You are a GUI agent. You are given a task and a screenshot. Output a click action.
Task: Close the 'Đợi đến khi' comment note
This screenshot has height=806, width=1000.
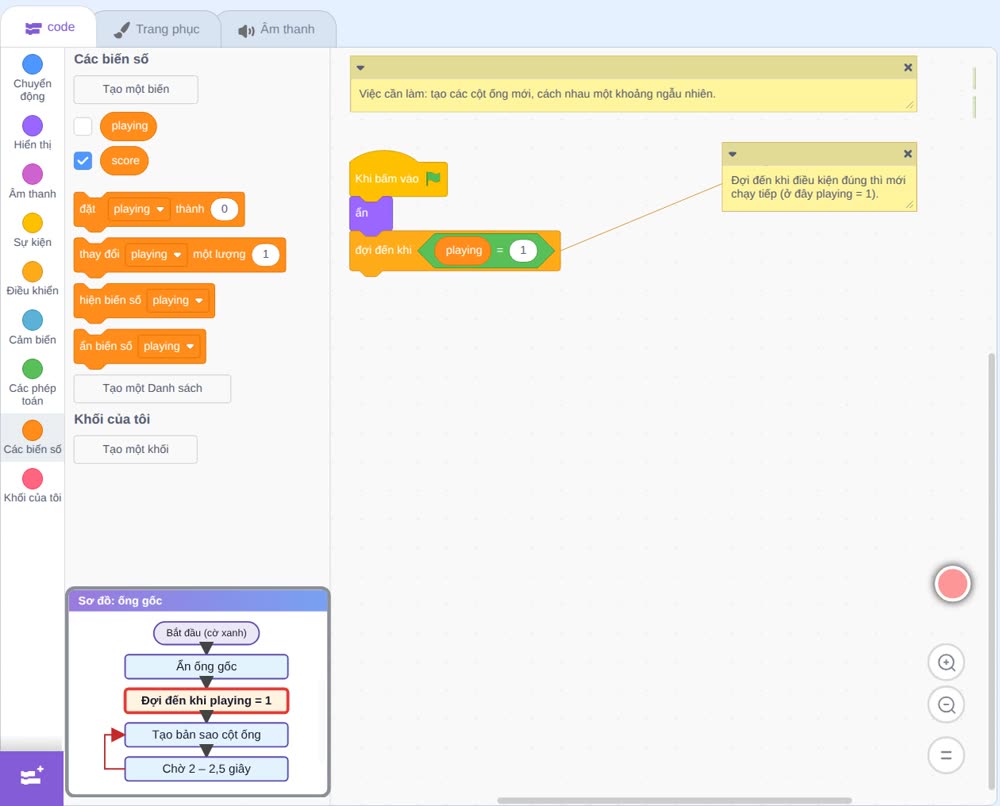[908, 154]
